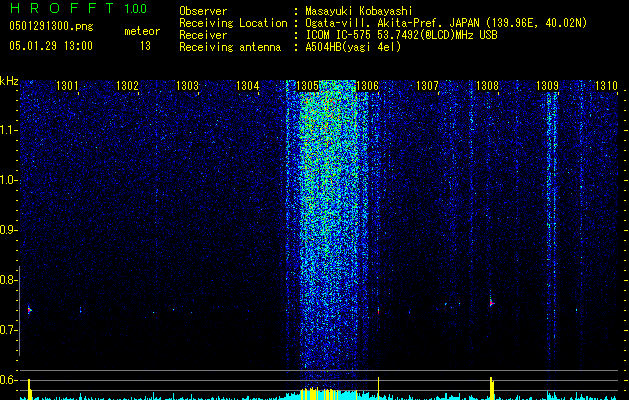Click the 1305 time marker
The width and height of the screenshot is (629, 400).
(307, 86)
